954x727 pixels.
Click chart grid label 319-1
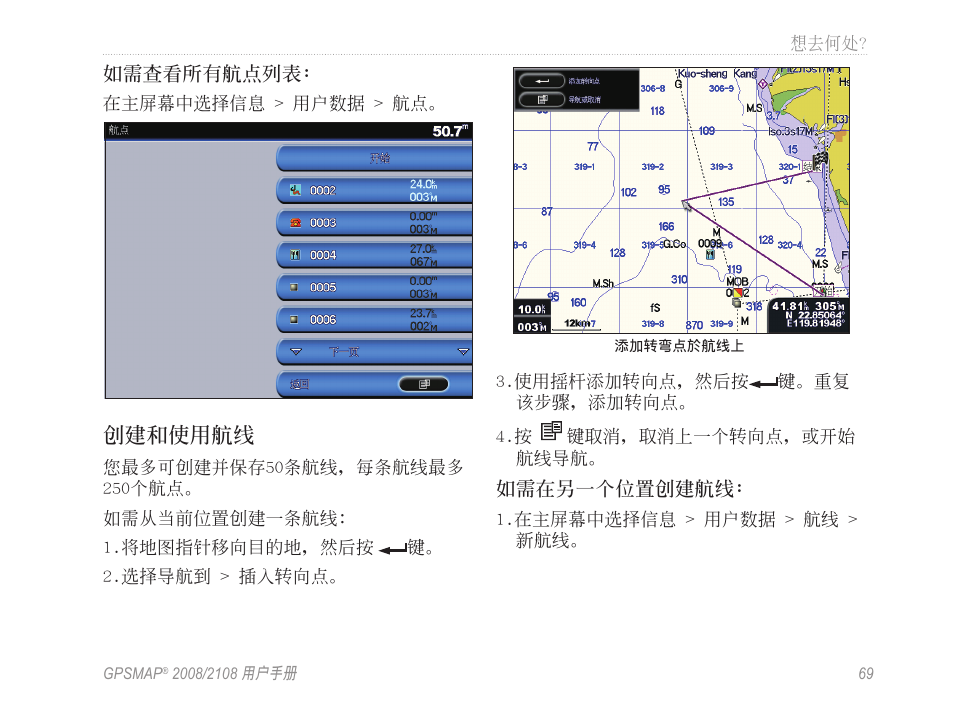[x=584, y=167]
